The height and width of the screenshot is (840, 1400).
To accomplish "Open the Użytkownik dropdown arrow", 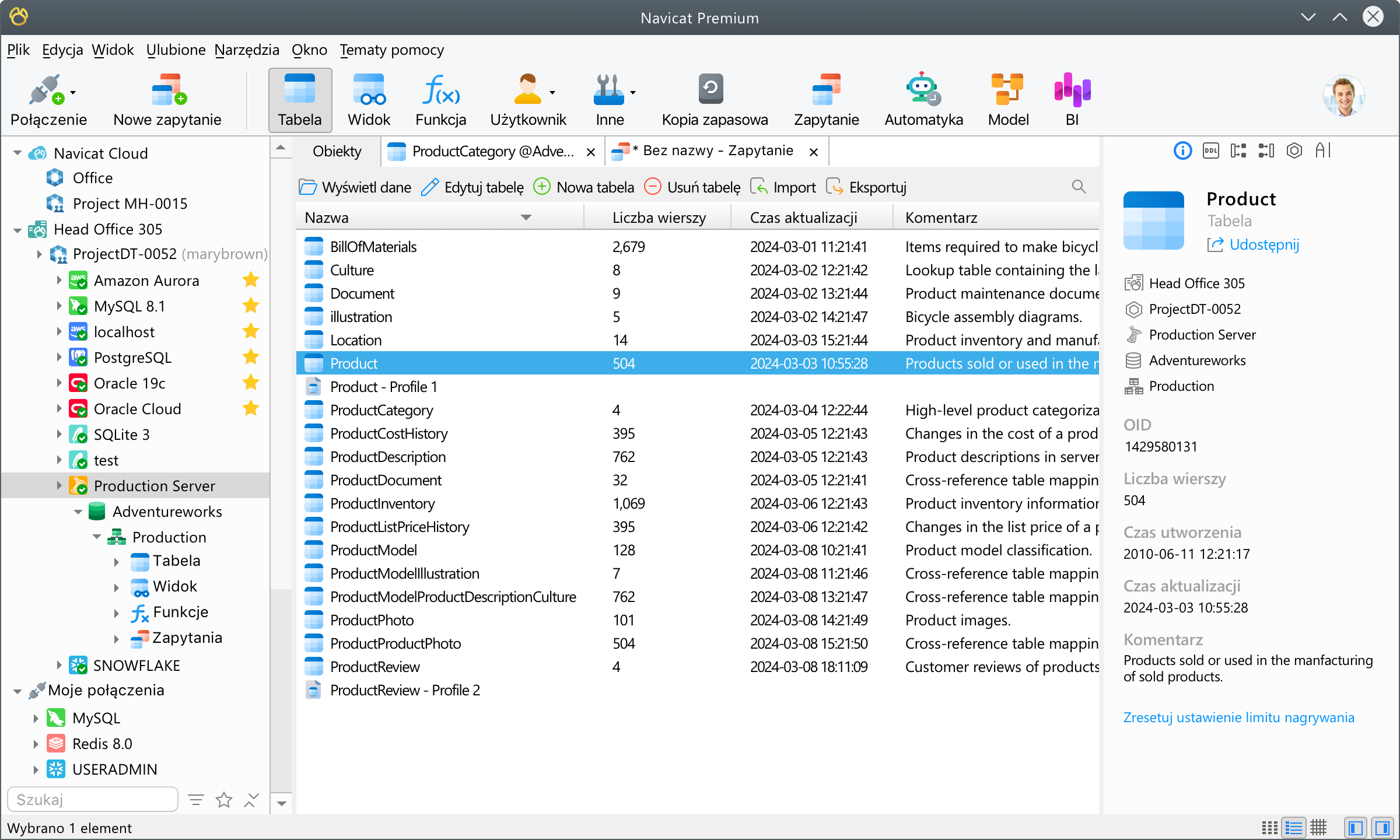I will point(552,93).
